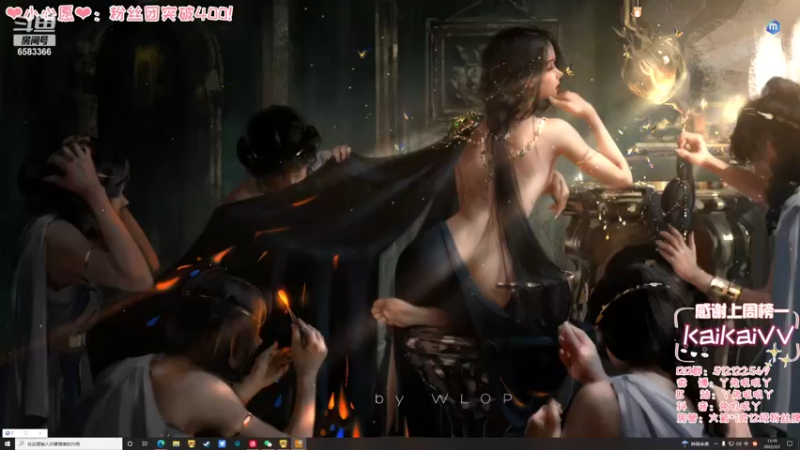Screen dimensions: 800x450
Task: Launch Microsoft Edge from the taskbar
Action: [161, 444]
